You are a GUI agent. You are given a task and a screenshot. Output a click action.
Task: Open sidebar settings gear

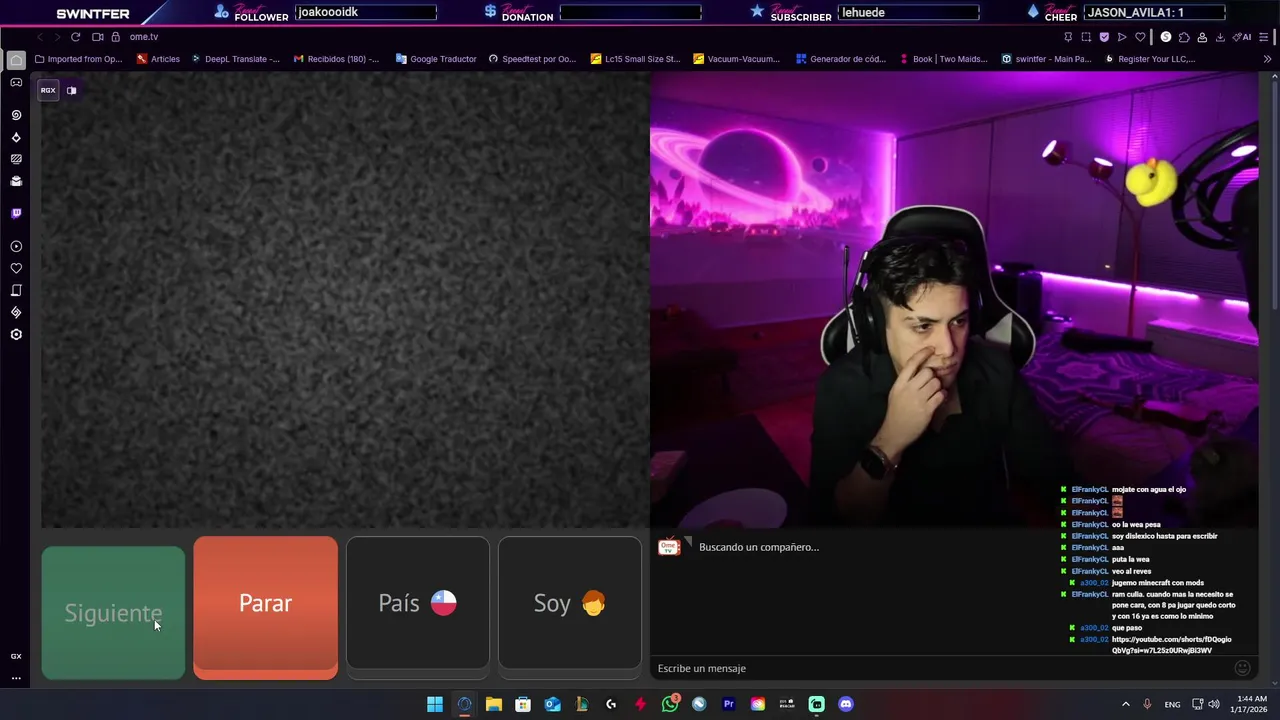point(16,334)
